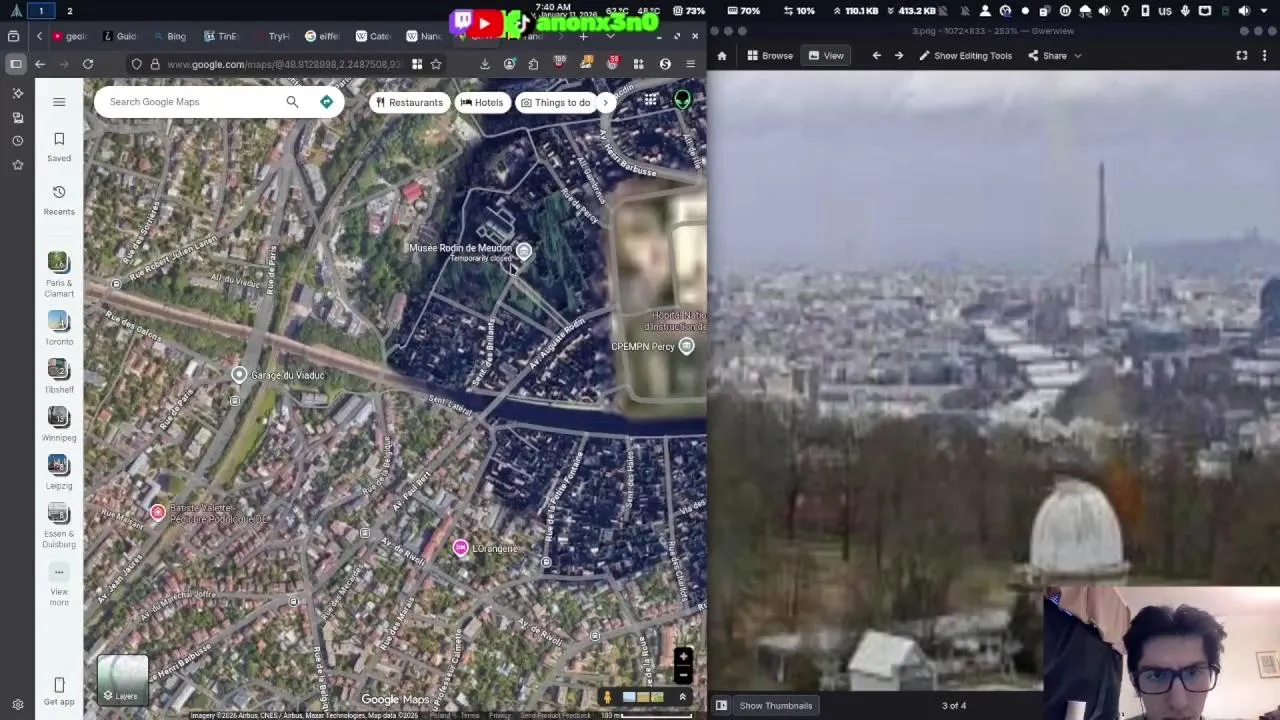This screenshot has height=720, width=1280.
Task: Toggle Gwenview sidebar icon at bottom-left
Action: [x=721, y=705]
